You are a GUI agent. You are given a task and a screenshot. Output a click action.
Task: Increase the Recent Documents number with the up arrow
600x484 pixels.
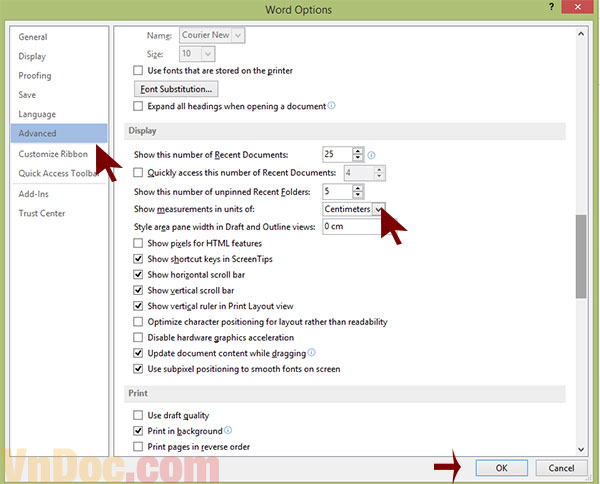click(357, 150)
